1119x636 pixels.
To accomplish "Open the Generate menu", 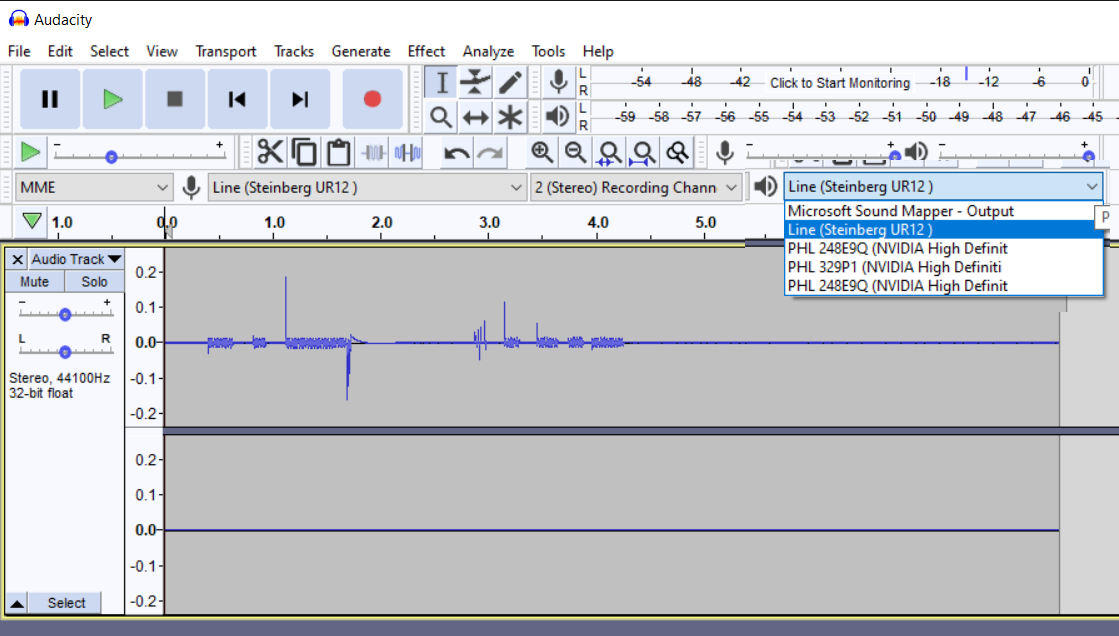I will [x=360, y=51].
